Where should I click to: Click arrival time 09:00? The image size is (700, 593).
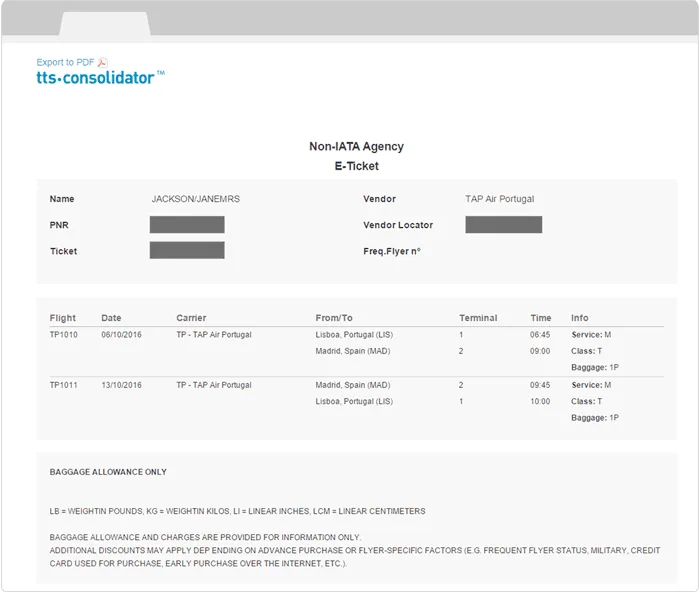540,351
